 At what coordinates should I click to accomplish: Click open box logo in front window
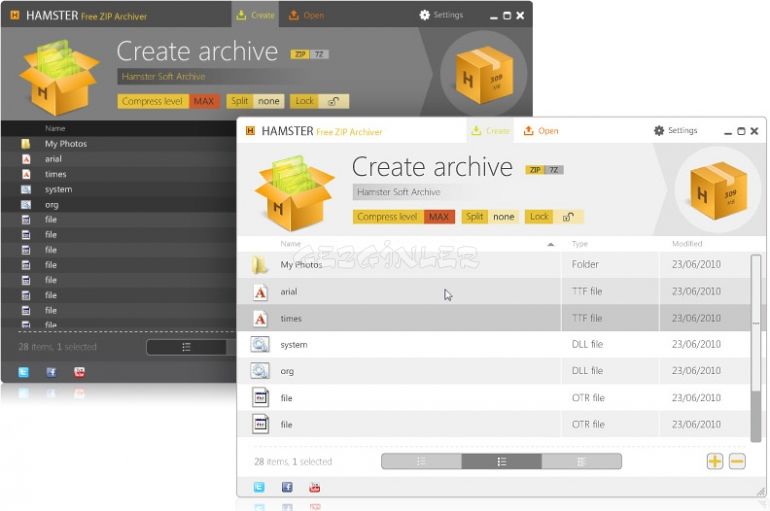[x=295, y=193]
